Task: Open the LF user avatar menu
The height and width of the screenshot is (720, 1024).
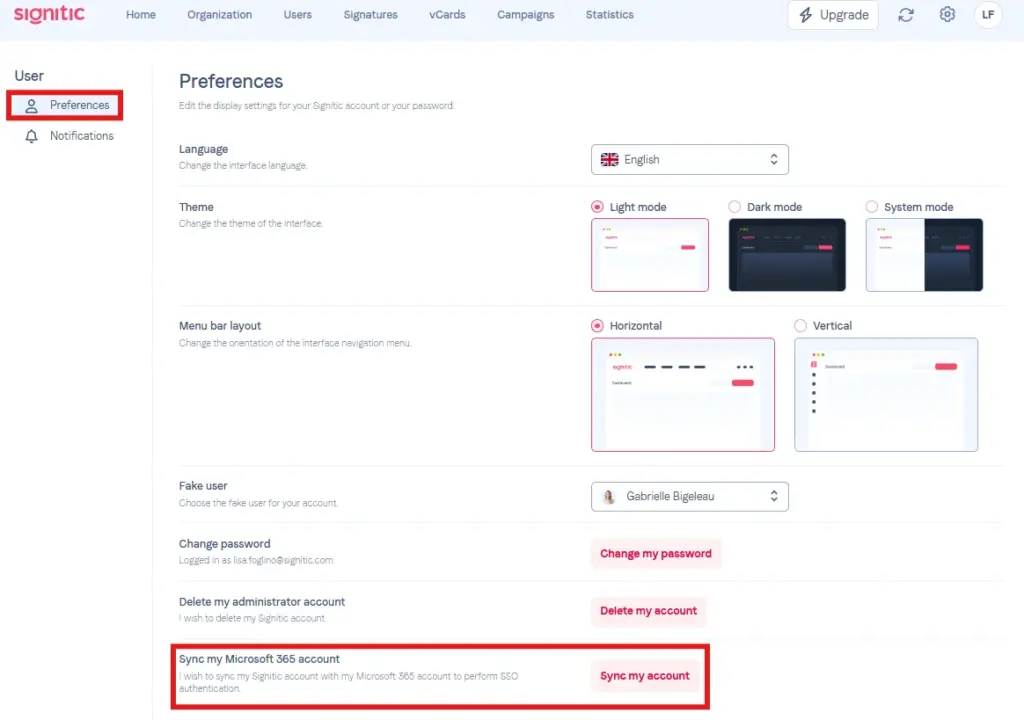Action: [987, 14]
